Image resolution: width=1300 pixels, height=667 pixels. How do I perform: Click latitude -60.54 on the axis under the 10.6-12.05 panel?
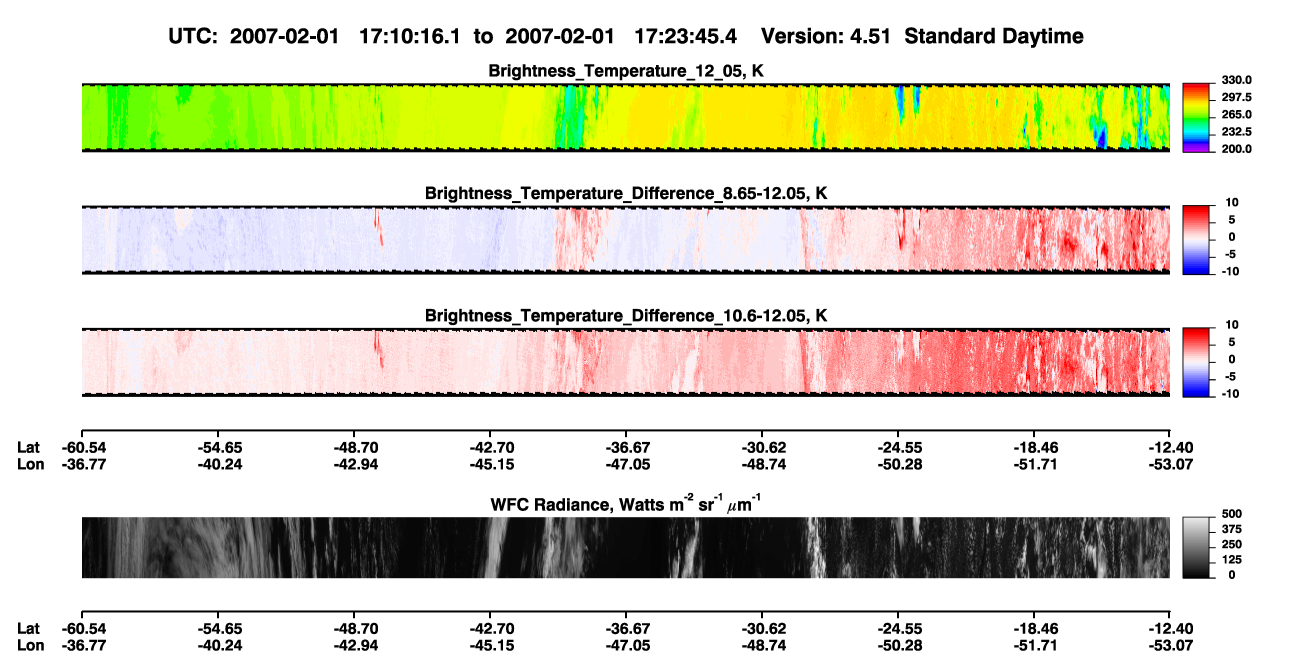tap(82, 447)
